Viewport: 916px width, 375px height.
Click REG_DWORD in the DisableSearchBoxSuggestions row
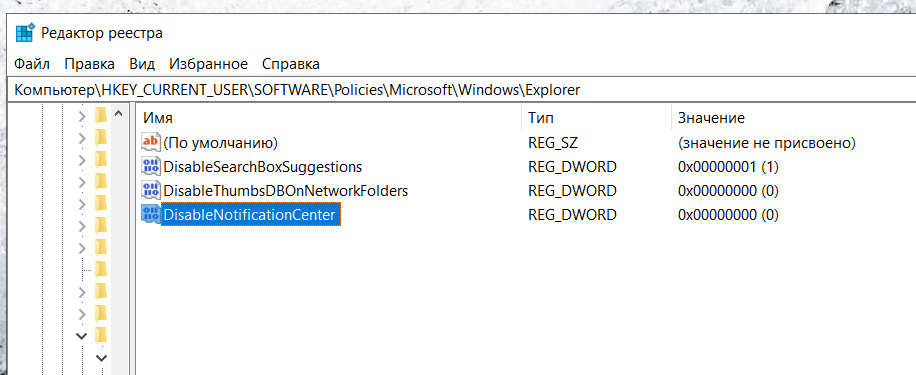[572, 167]
